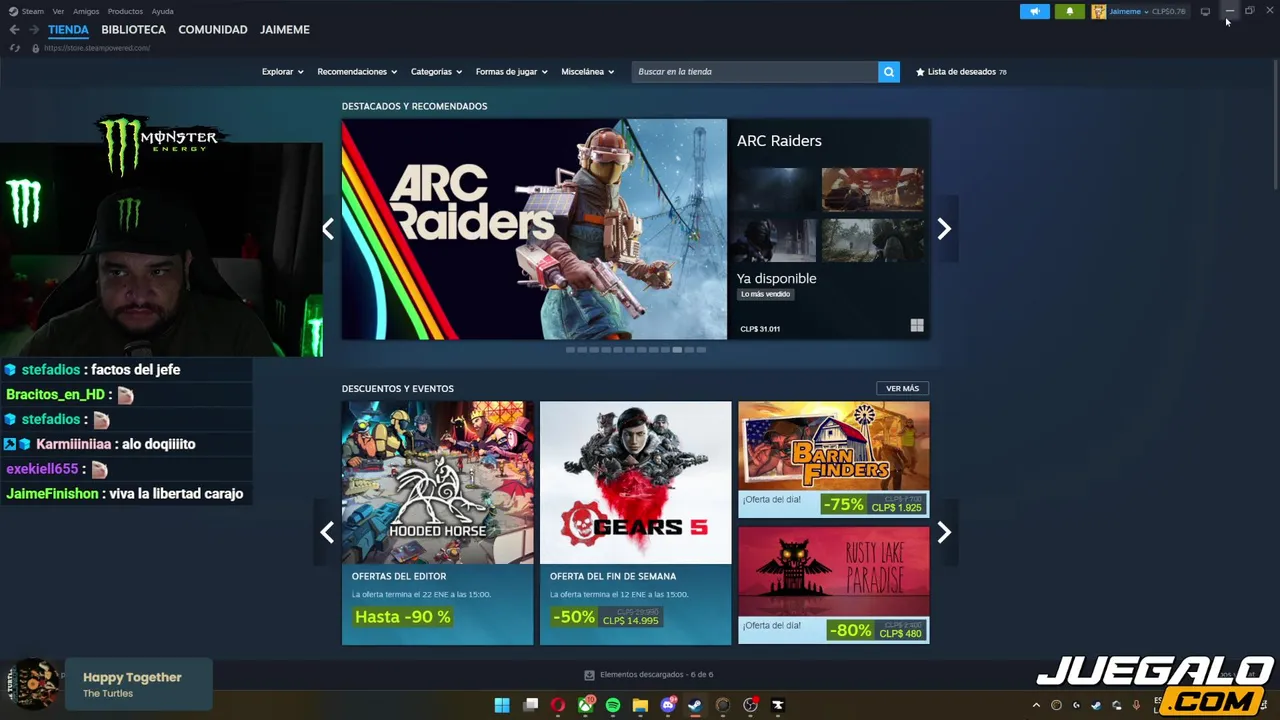Click the store URL address text
The width and height of the screenshot is (1280, 720).
click(97, 48)
